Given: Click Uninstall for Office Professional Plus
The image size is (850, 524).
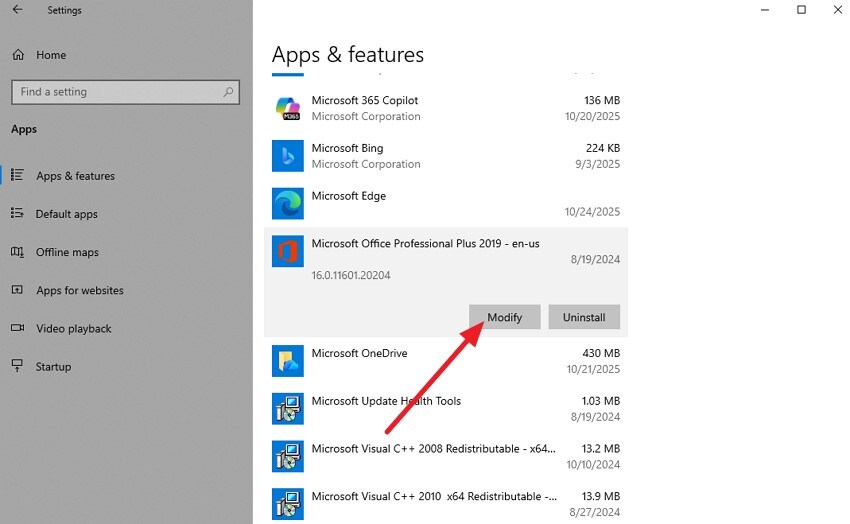Looking at the screenshot, I should pyautogui.click(x=584, y=317).
